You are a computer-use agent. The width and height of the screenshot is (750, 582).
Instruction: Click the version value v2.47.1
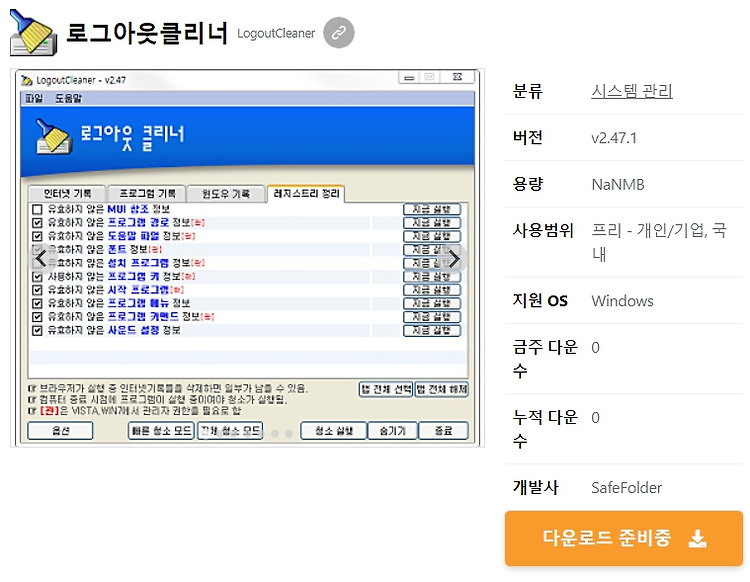tap(614, 138)
